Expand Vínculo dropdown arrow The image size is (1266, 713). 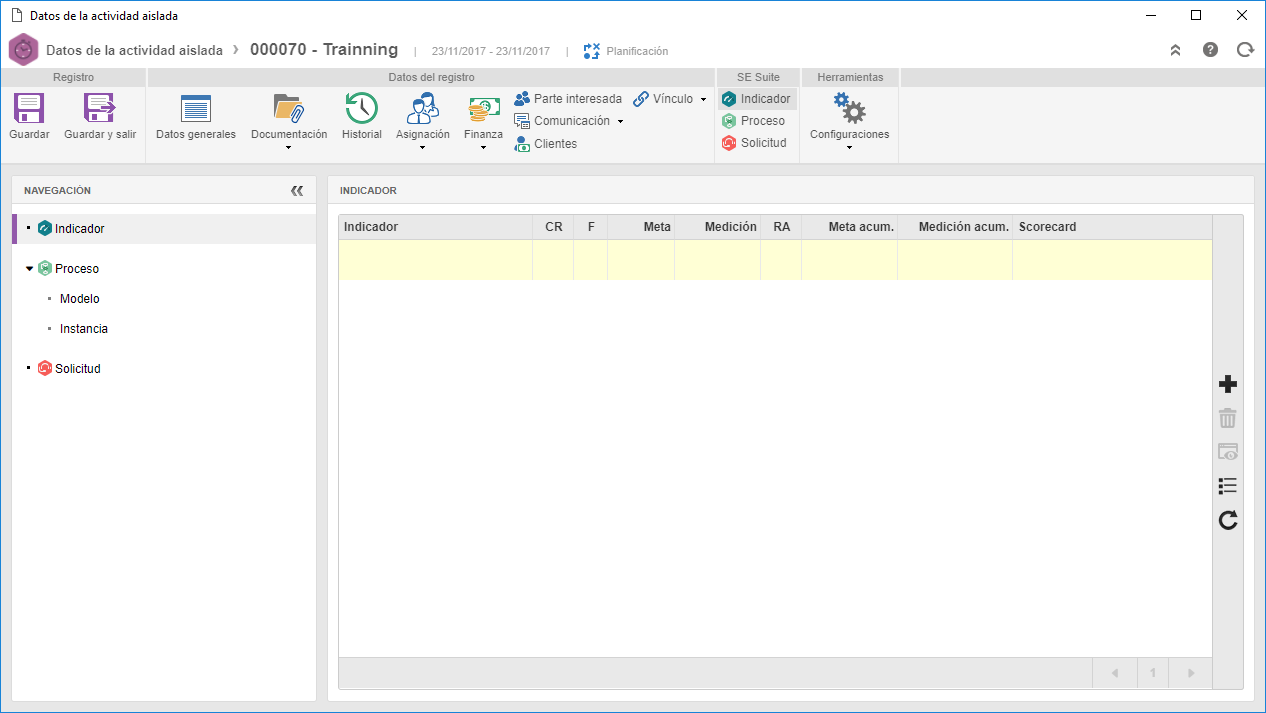tap(703, 100)
